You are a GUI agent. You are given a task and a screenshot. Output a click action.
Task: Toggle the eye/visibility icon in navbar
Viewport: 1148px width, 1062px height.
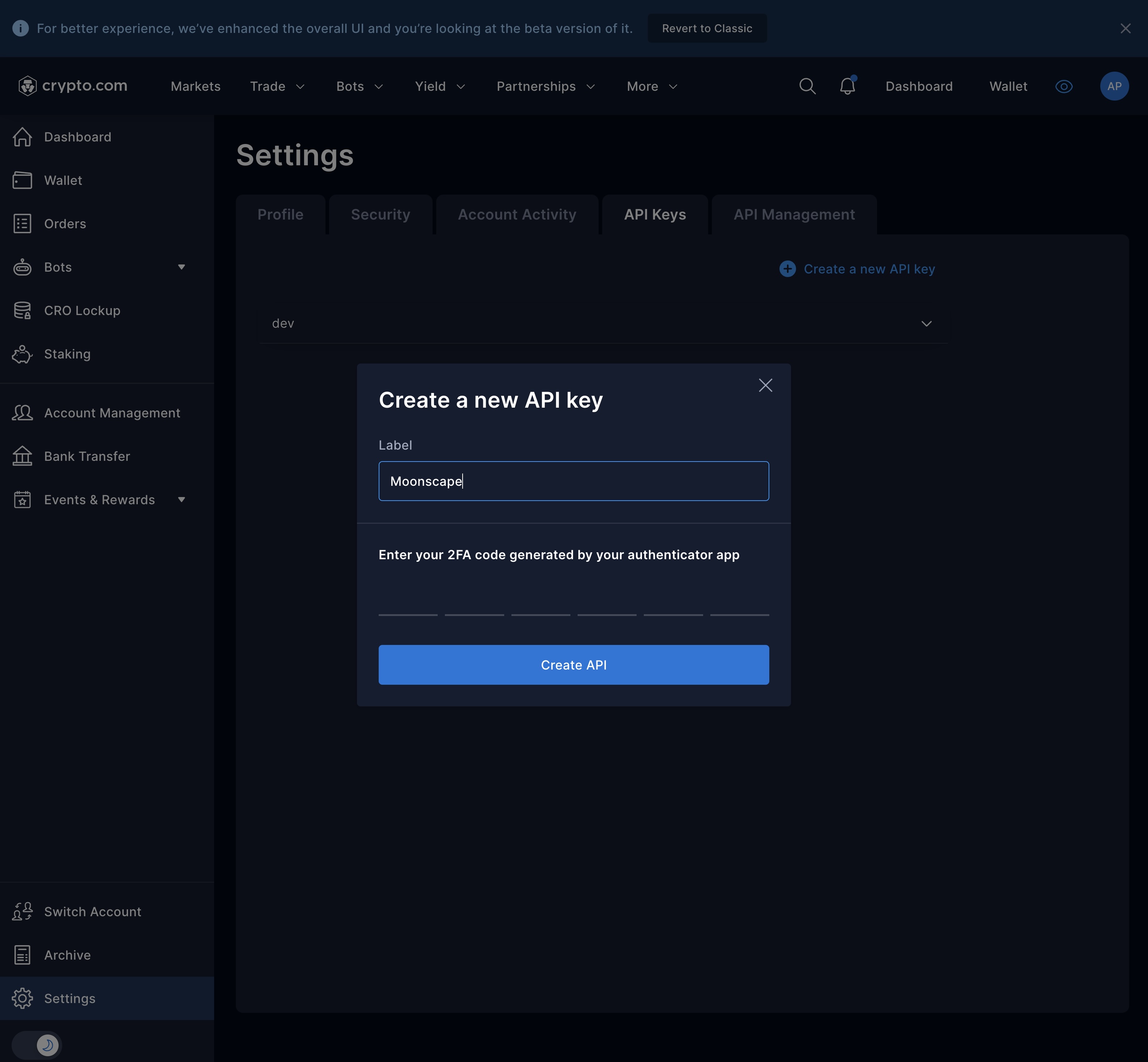(1064, 86)
